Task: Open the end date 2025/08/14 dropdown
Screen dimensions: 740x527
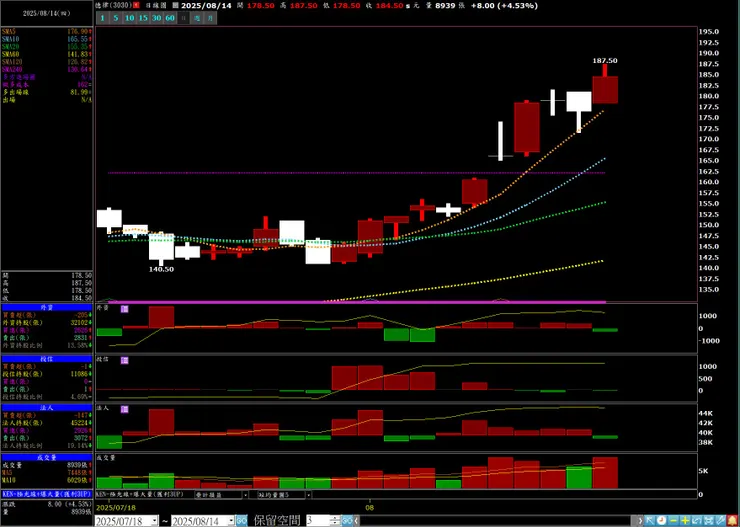Action: [231, 521]
